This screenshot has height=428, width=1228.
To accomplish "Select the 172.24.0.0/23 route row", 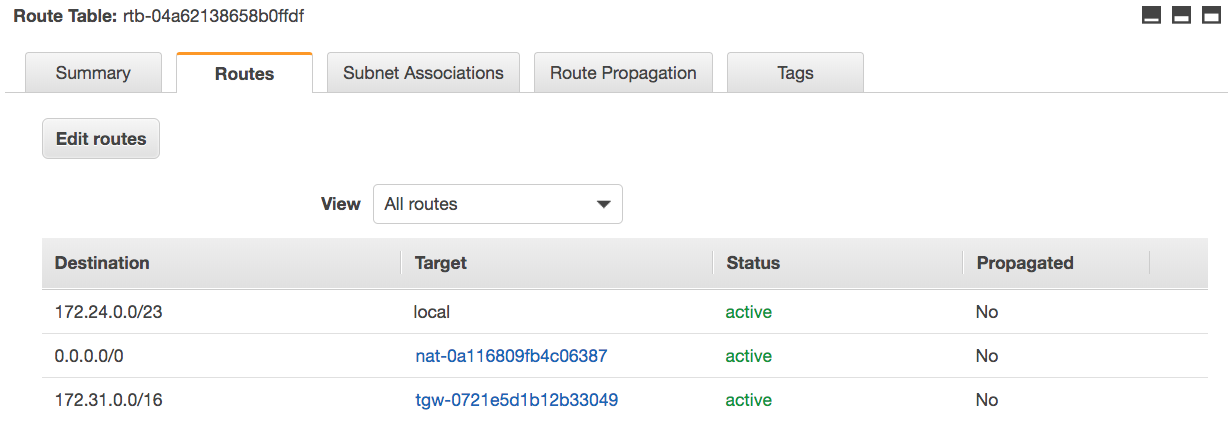I will 625,312.
